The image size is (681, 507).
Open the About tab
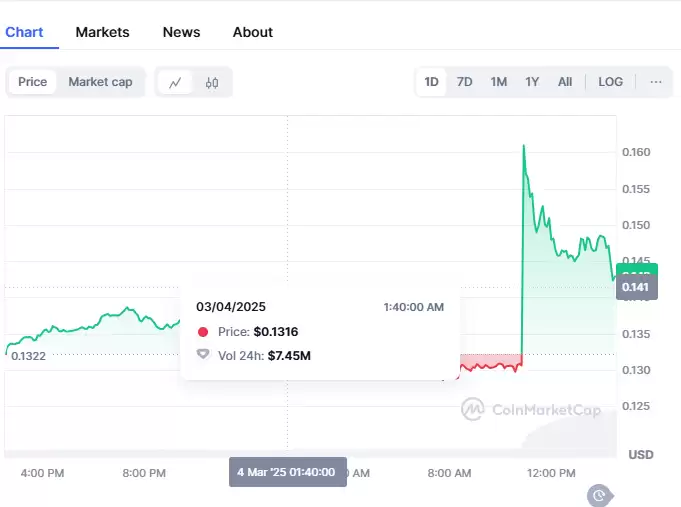point(253,32)
